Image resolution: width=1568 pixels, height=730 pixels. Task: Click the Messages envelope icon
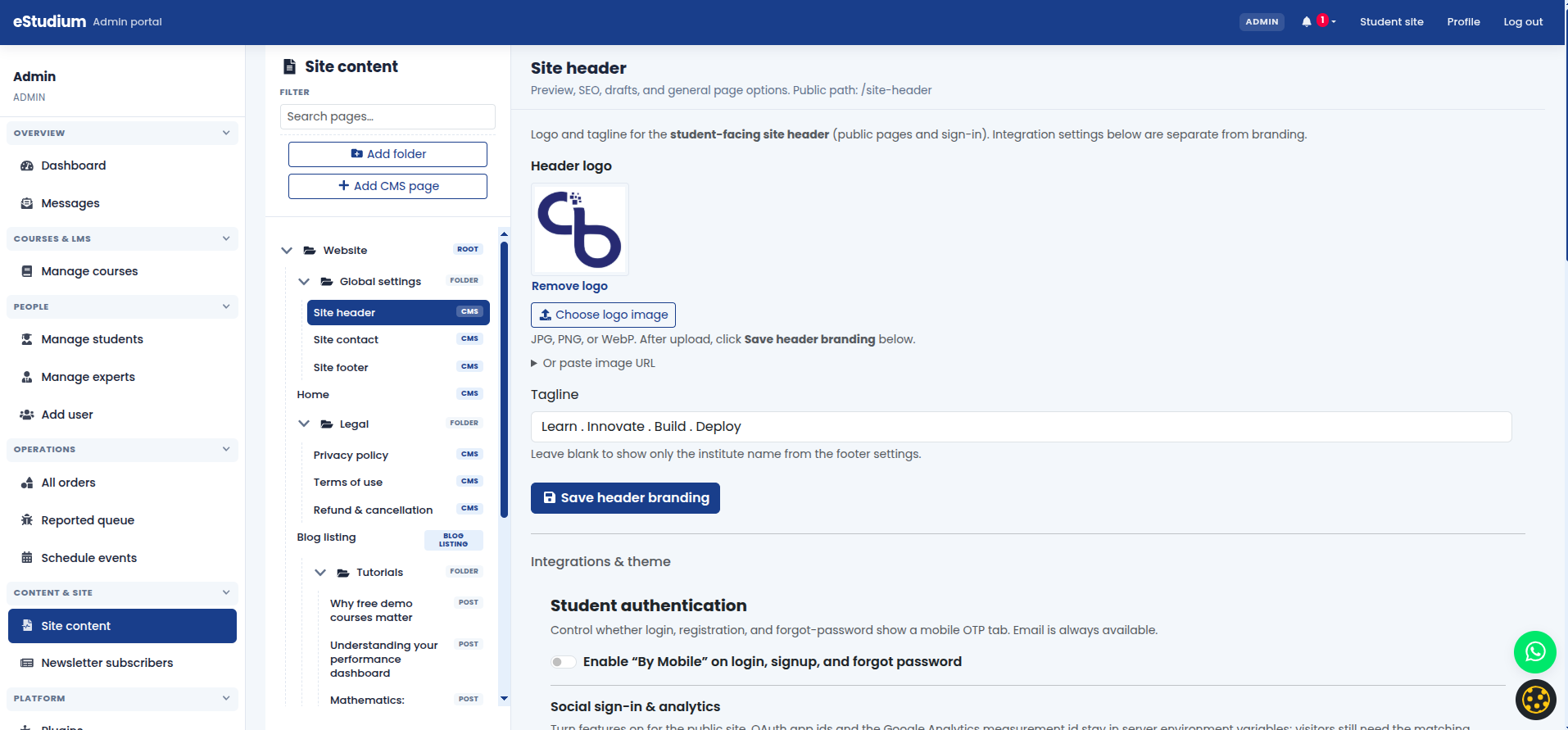[26, 203]
